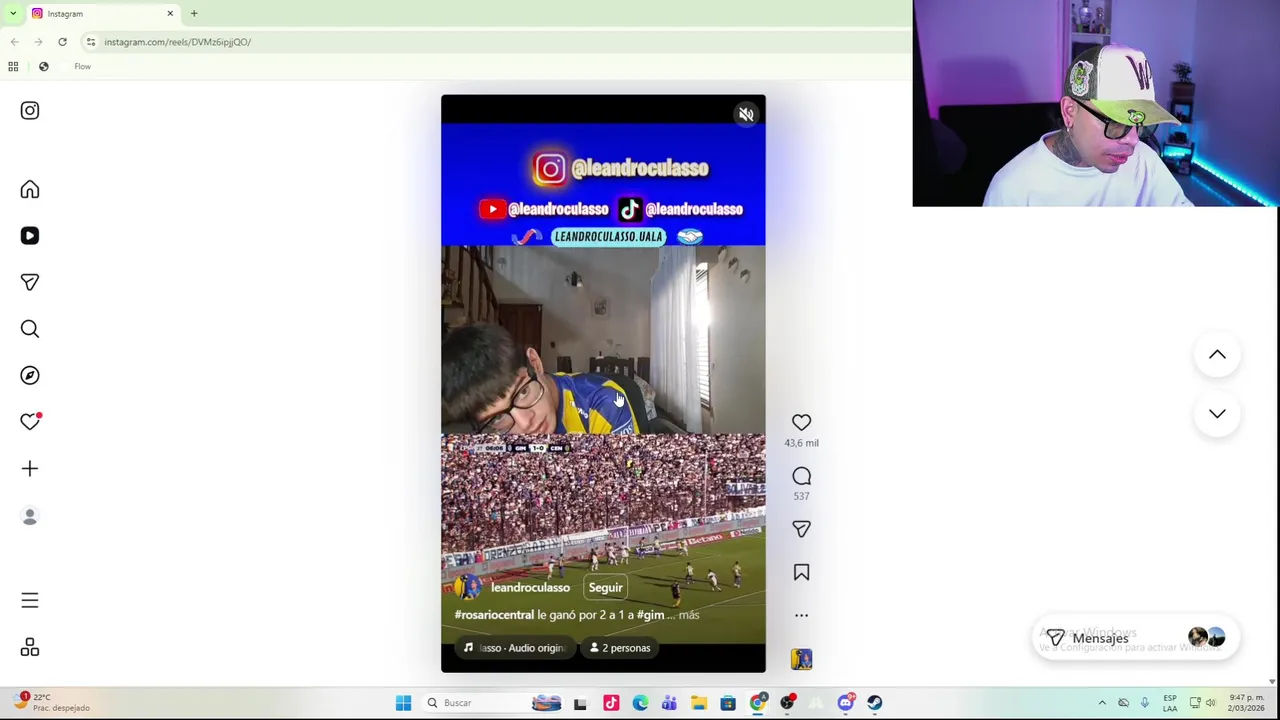Open the Meta apps grid icon
This screenshot has width=1280, height=720.
[30, 648]
